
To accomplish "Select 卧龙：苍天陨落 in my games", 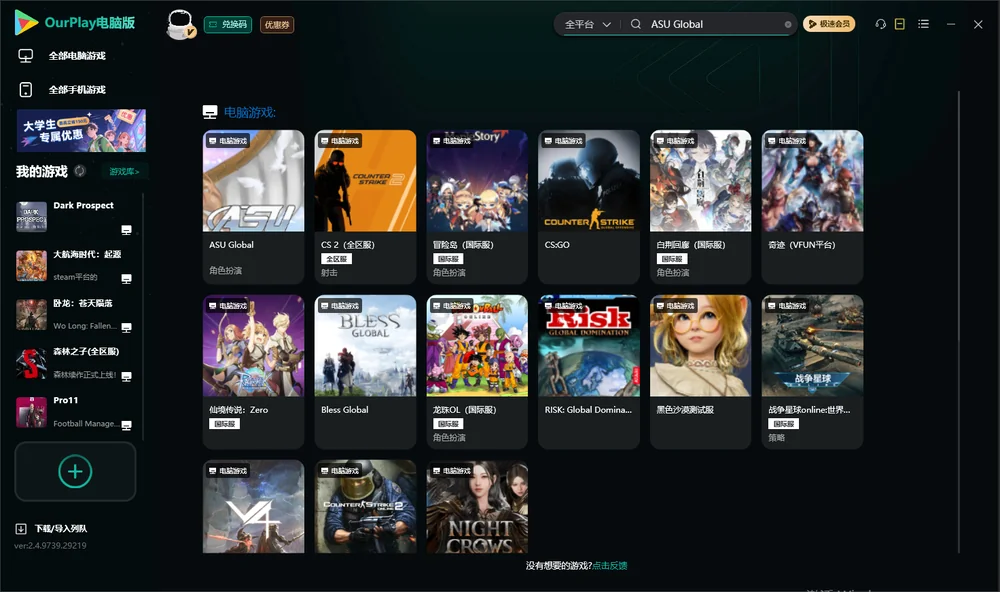I will [74, 314].
